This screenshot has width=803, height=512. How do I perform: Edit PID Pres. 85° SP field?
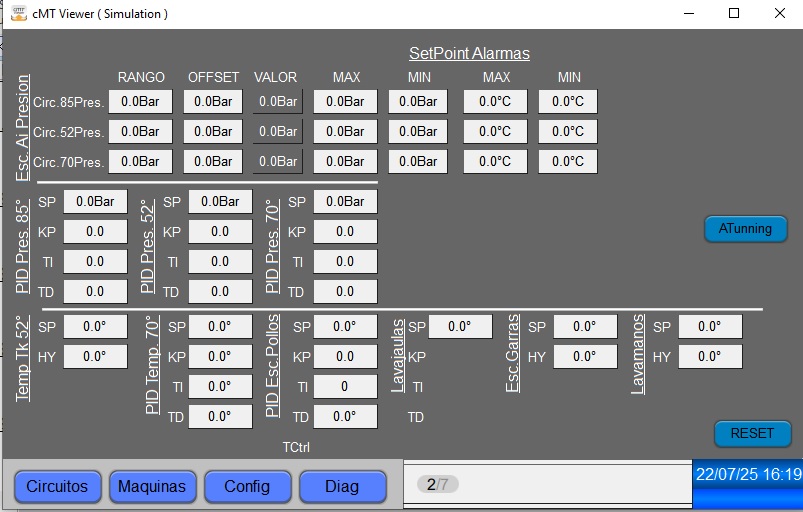[95, 202]
